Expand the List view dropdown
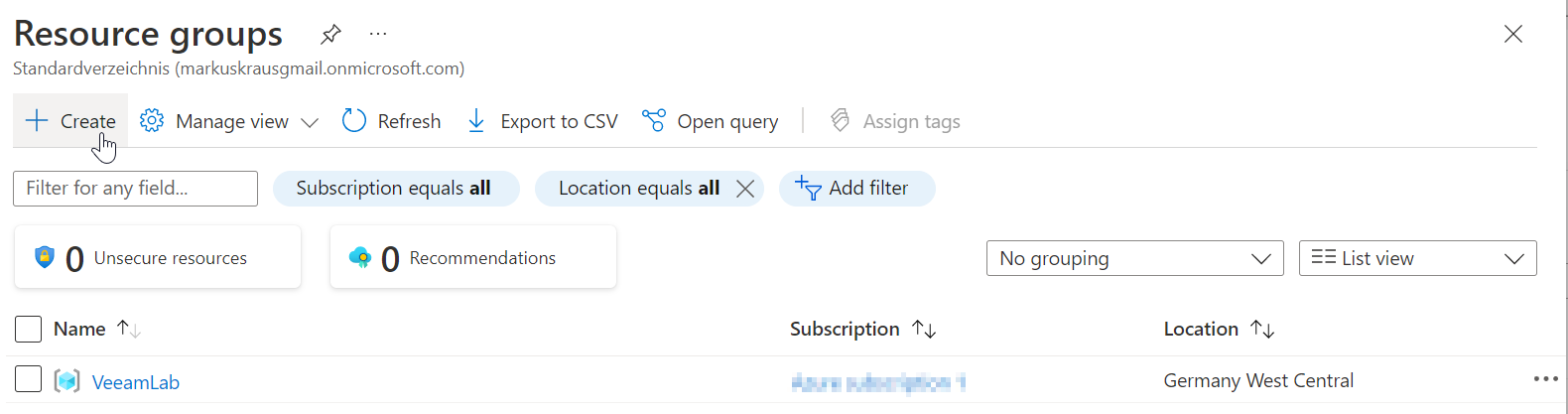The width and height of the screenshot is (1568, 414). [x=1417, y=258]
